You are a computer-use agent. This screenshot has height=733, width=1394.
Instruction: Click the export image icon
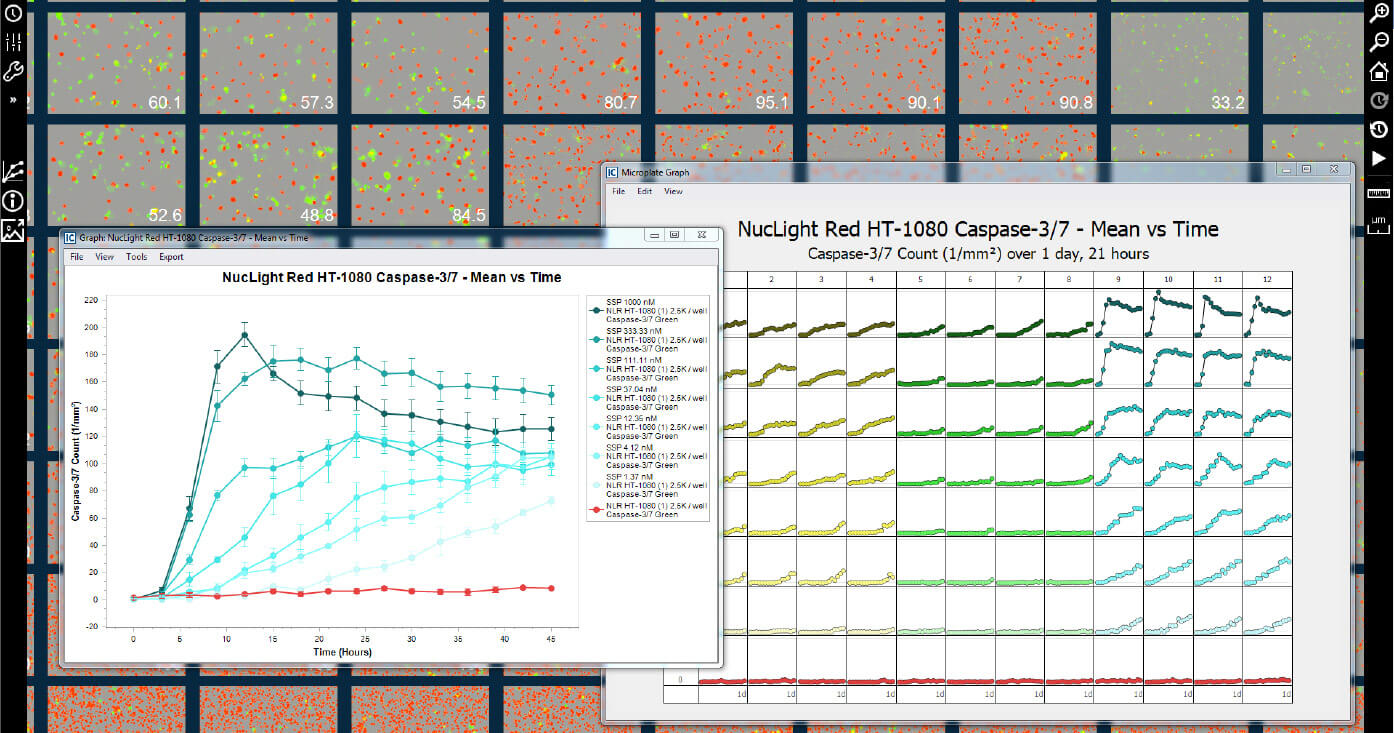pyautogui.click(x=13, y=231)
